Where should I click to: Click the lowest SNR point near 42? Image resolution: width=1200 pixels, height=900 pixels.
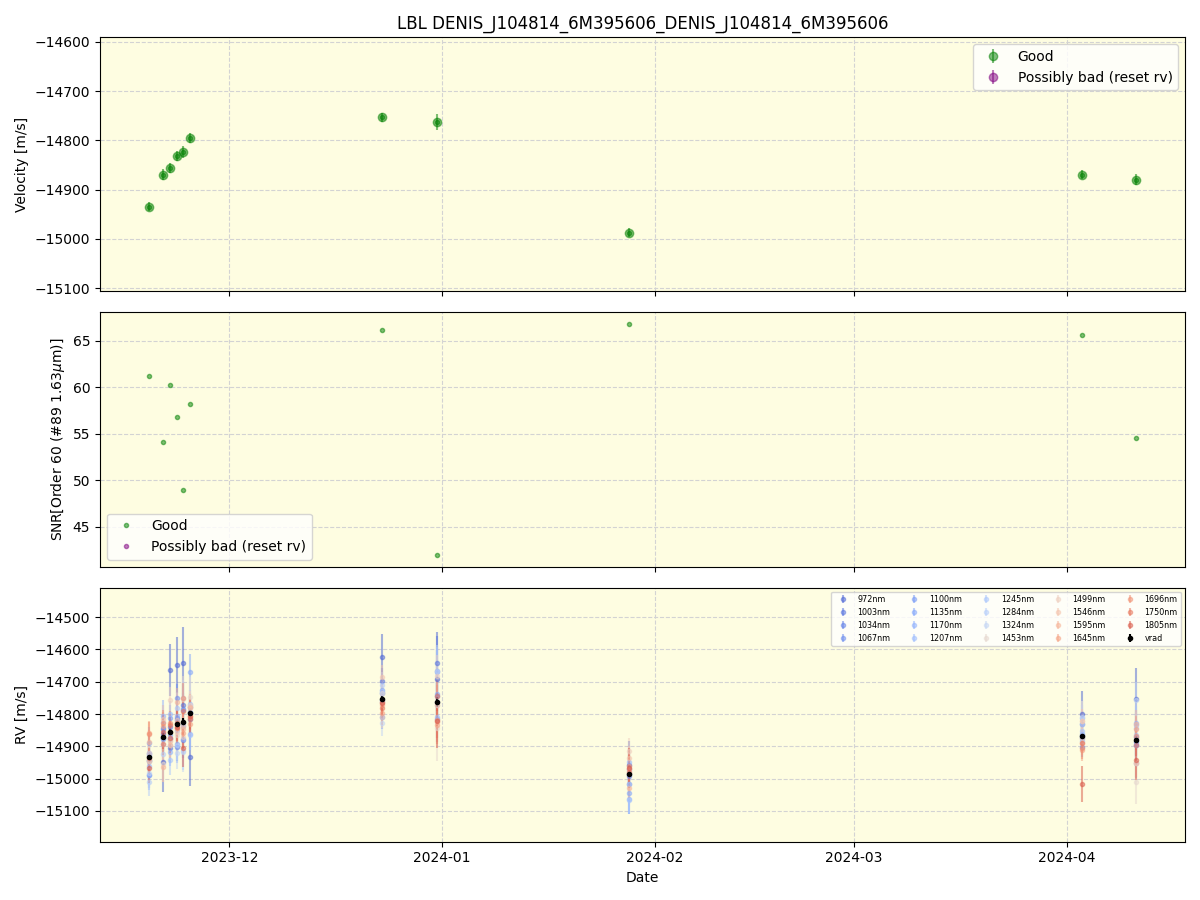point(437,555)
